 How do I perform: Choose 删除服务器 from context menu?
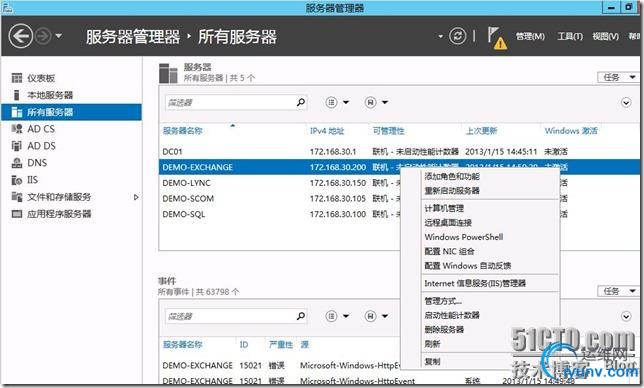(x=444, y=329)
